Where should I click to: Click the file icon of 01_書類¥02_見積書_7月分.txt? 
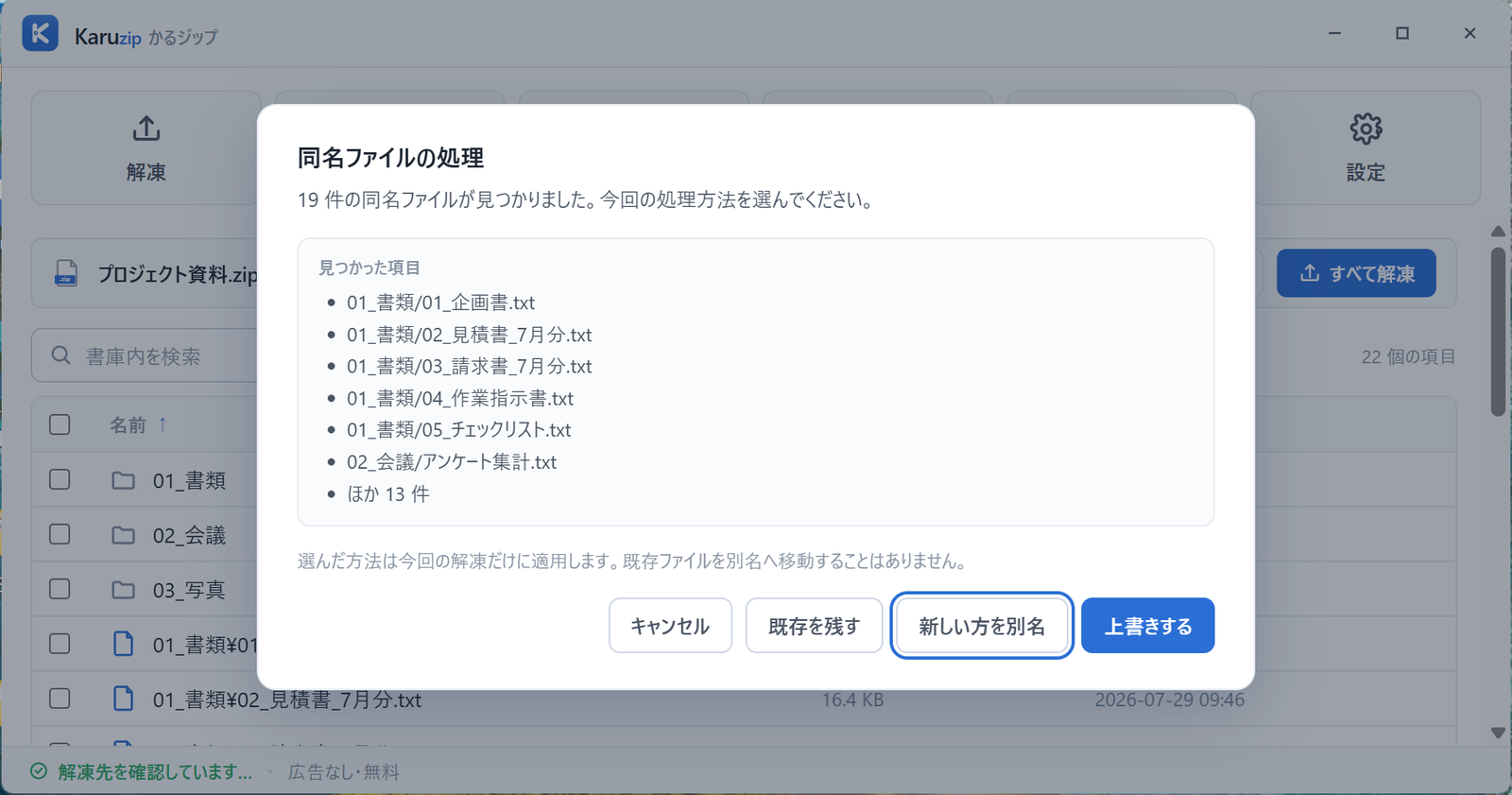click(123, 699)
